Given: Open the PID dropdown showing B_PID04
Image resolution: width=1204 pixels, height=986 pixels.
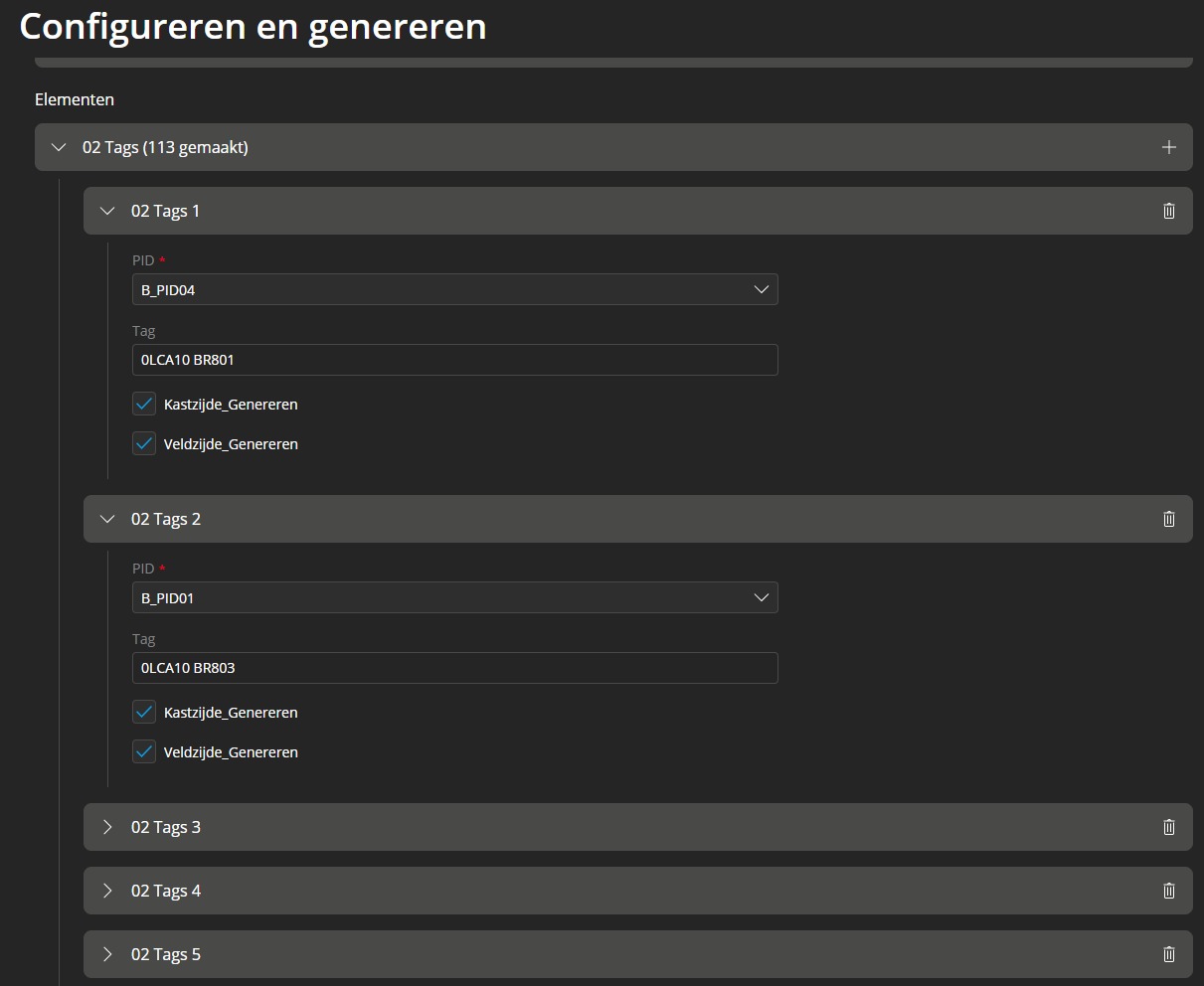Looking at the screenshot, I should click(x=455, y=290).
